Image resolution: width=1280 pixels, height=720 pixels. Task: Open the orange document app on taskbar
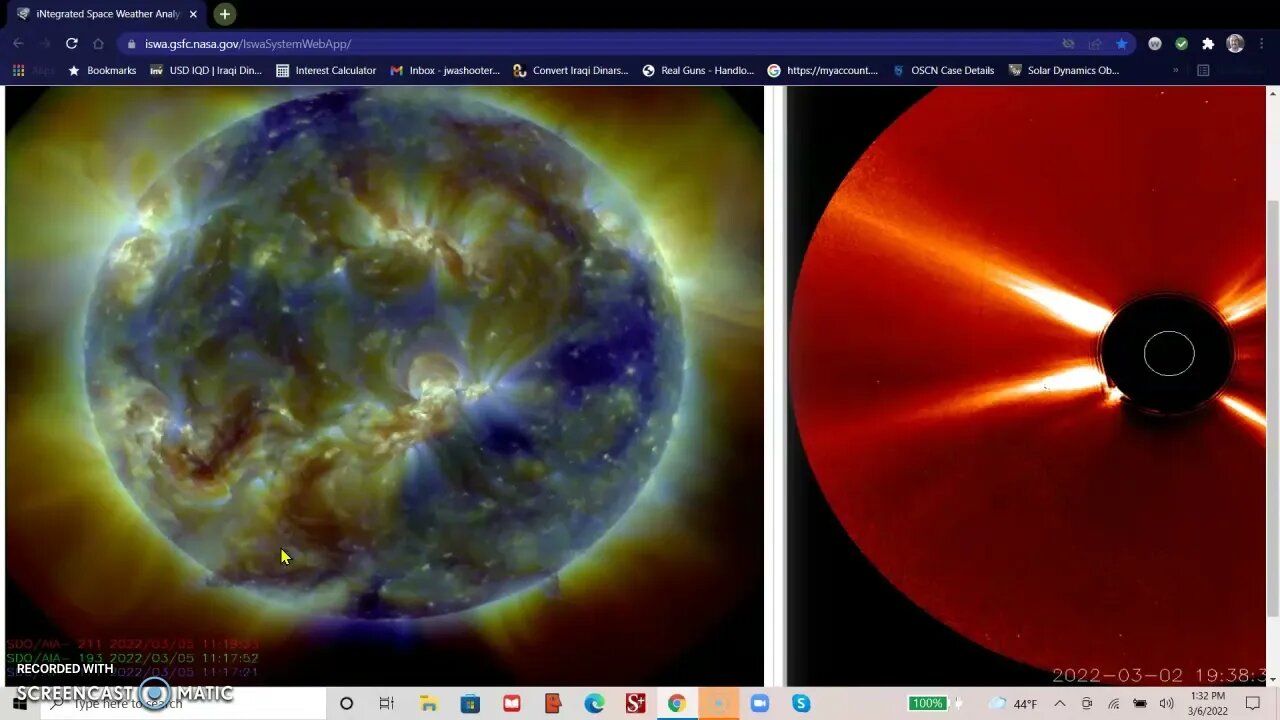coord(553,704)
